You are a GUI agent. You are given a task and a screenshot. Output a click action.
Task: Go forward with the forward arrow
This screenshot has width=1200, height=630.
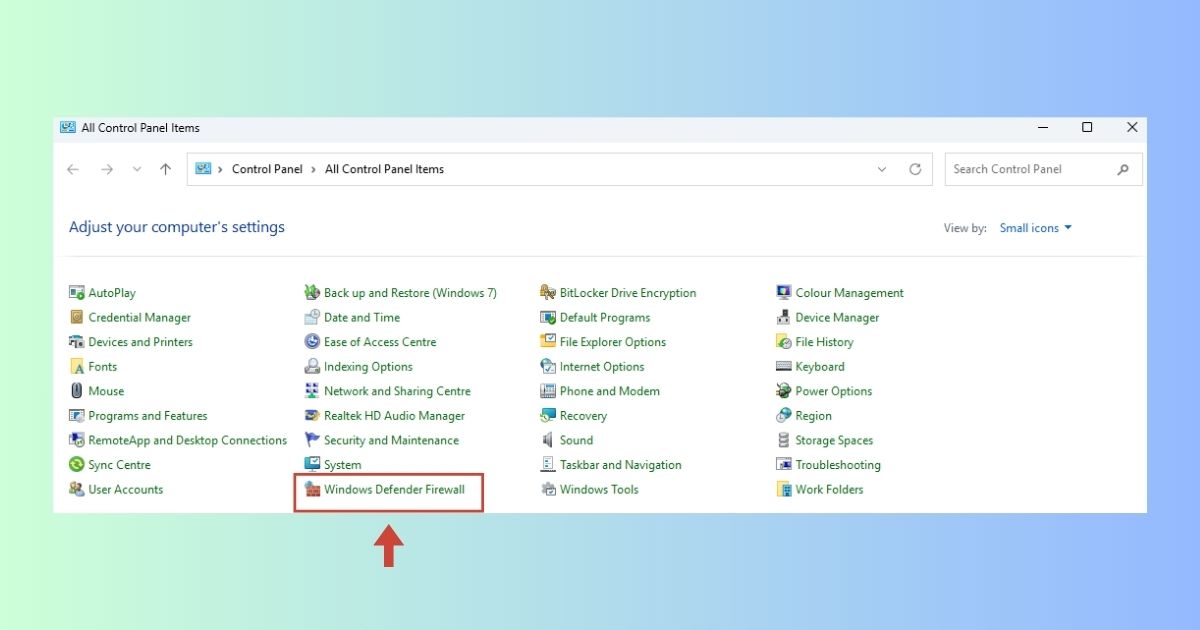[106, 169]
